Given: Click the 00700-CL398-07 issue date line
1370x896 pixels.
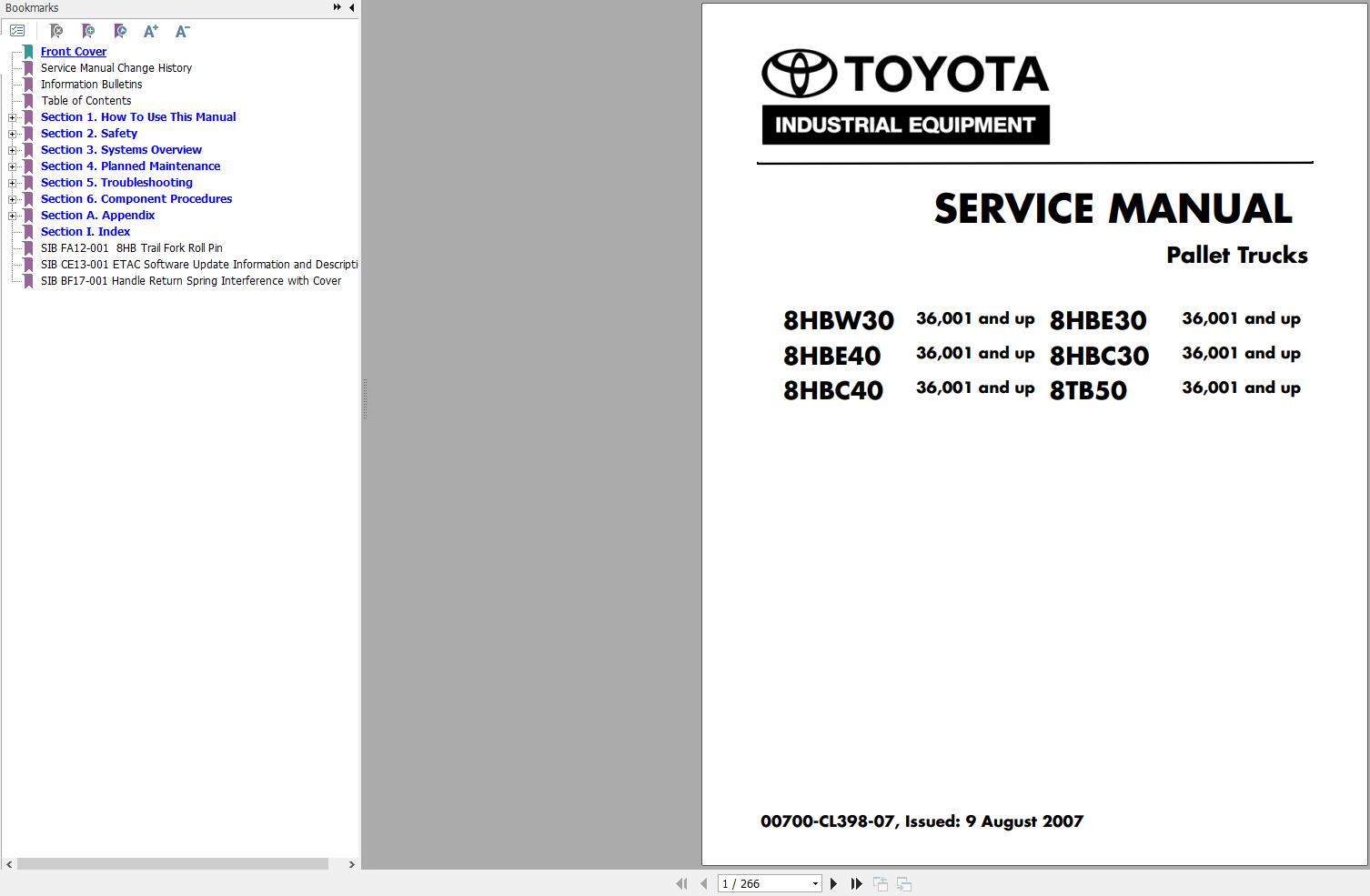Looking at the screenshot, I should [922, 821].
